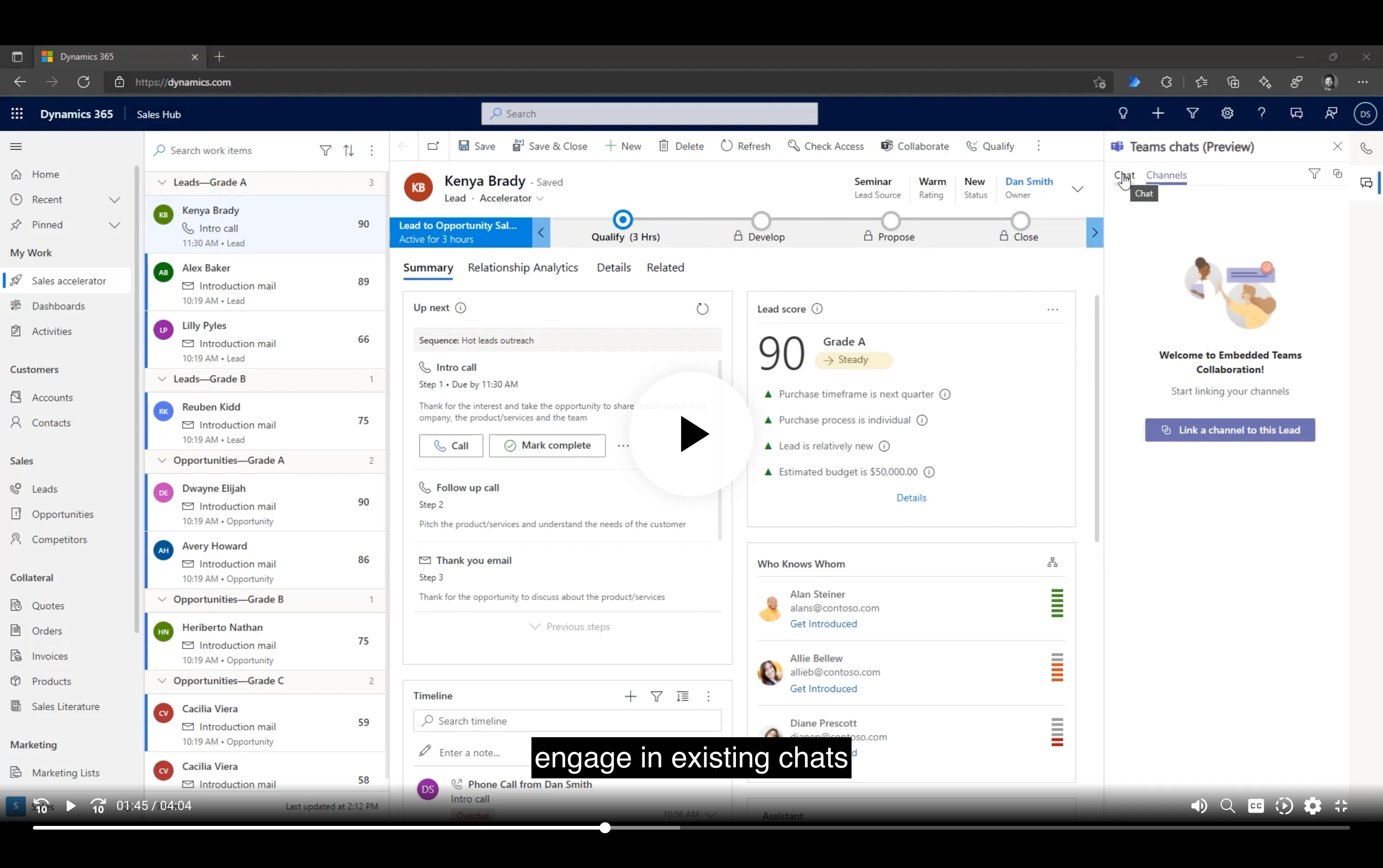This screenshot has height=868, width=1383.
Task: Select the Develop stage circle
Action: tap(761, 220)
